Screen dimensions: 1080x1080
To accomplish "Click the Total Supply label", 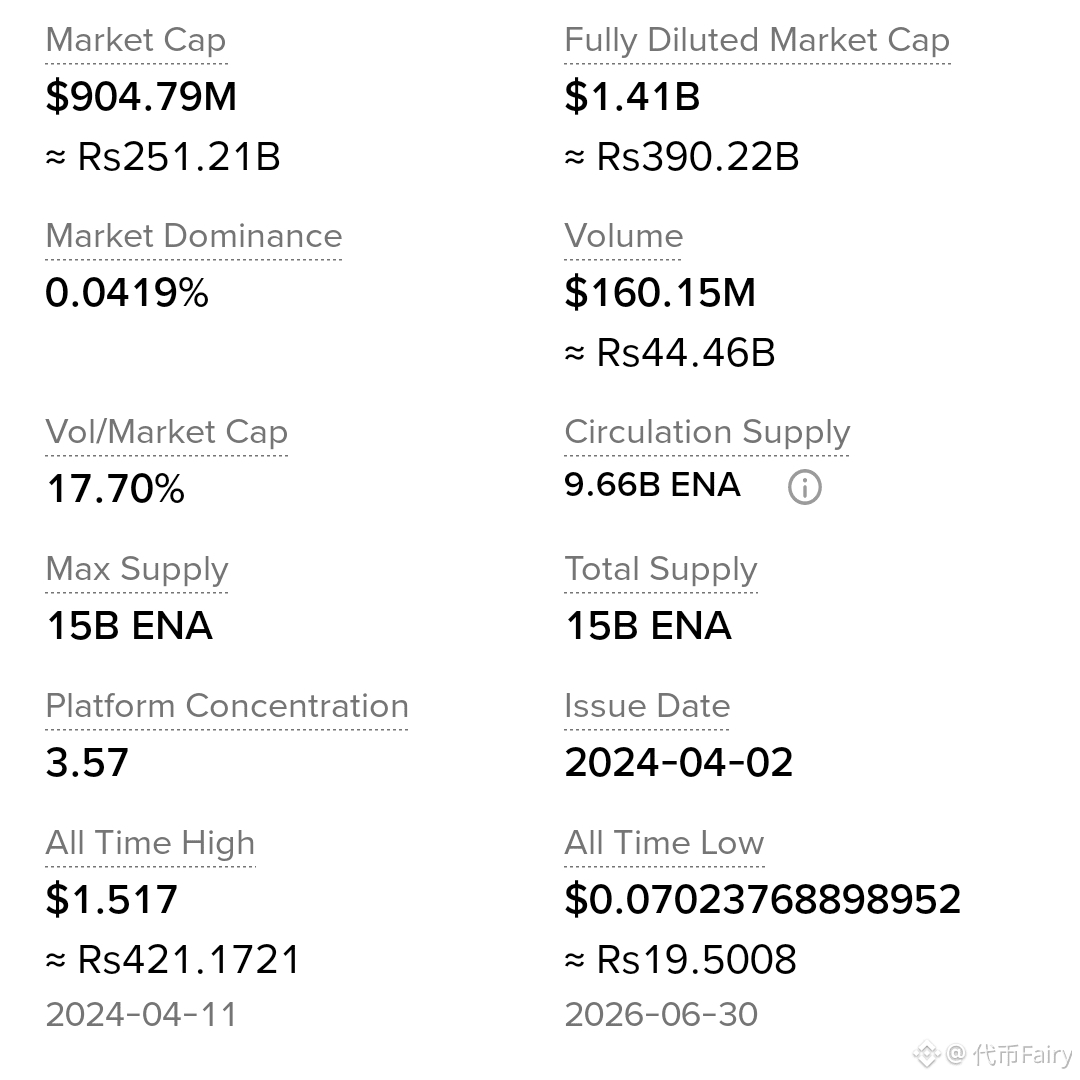I will 661,570.
